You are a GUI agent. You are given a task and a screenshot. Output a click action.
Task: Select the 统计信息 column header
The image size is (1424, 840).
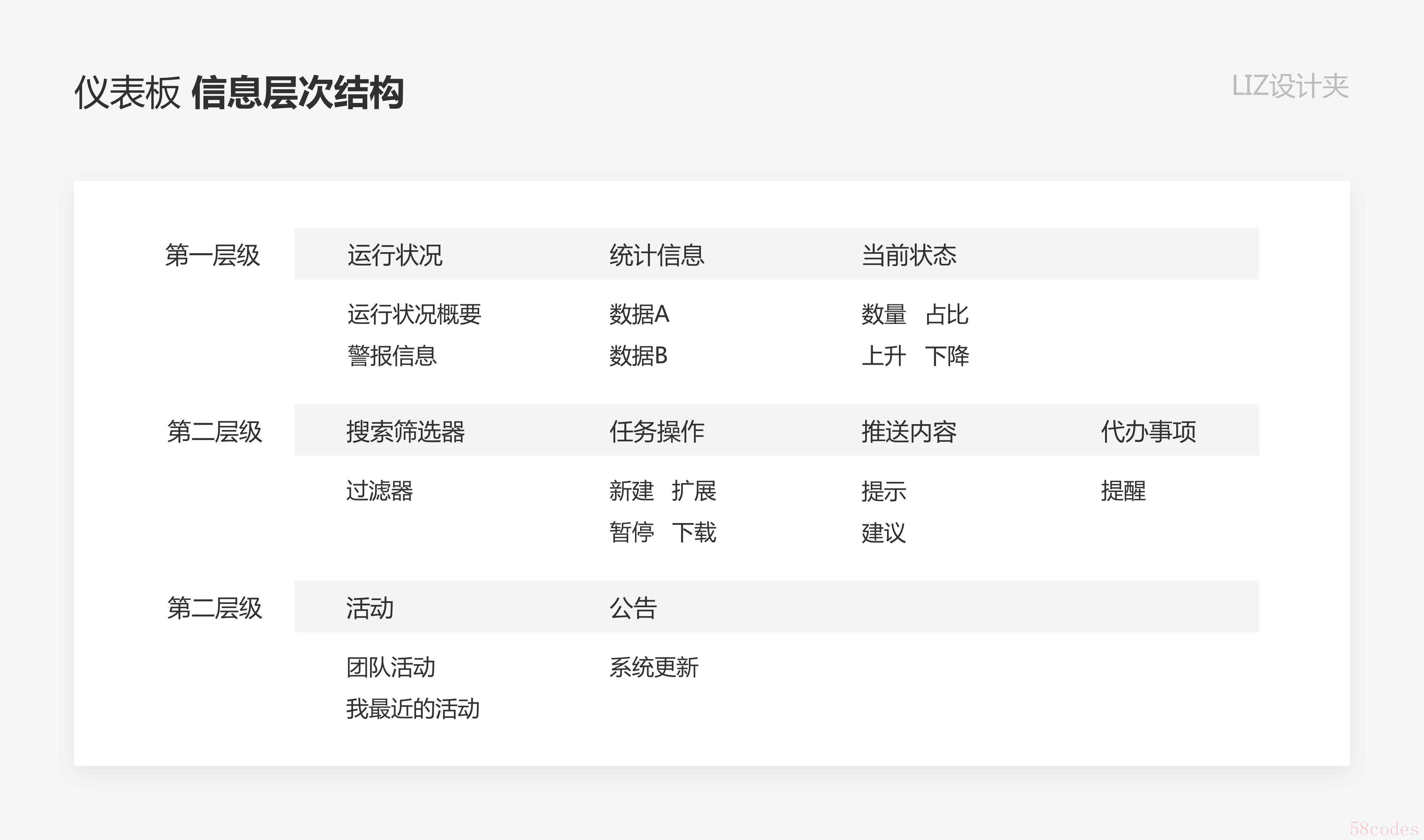pyautogui.click(x=656, y=255)
